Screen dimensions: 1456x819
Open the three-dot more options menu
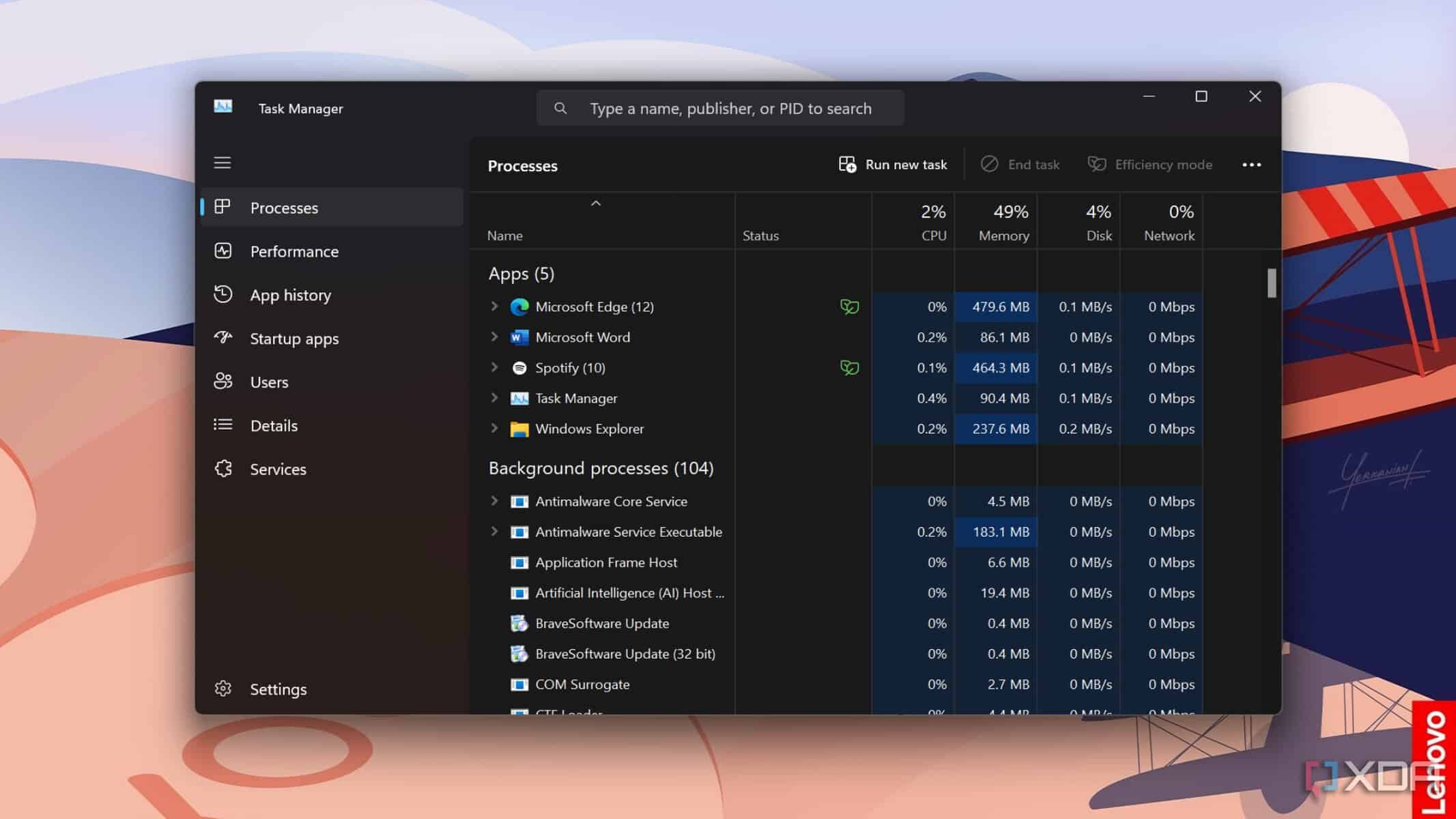click(1252, 164)
